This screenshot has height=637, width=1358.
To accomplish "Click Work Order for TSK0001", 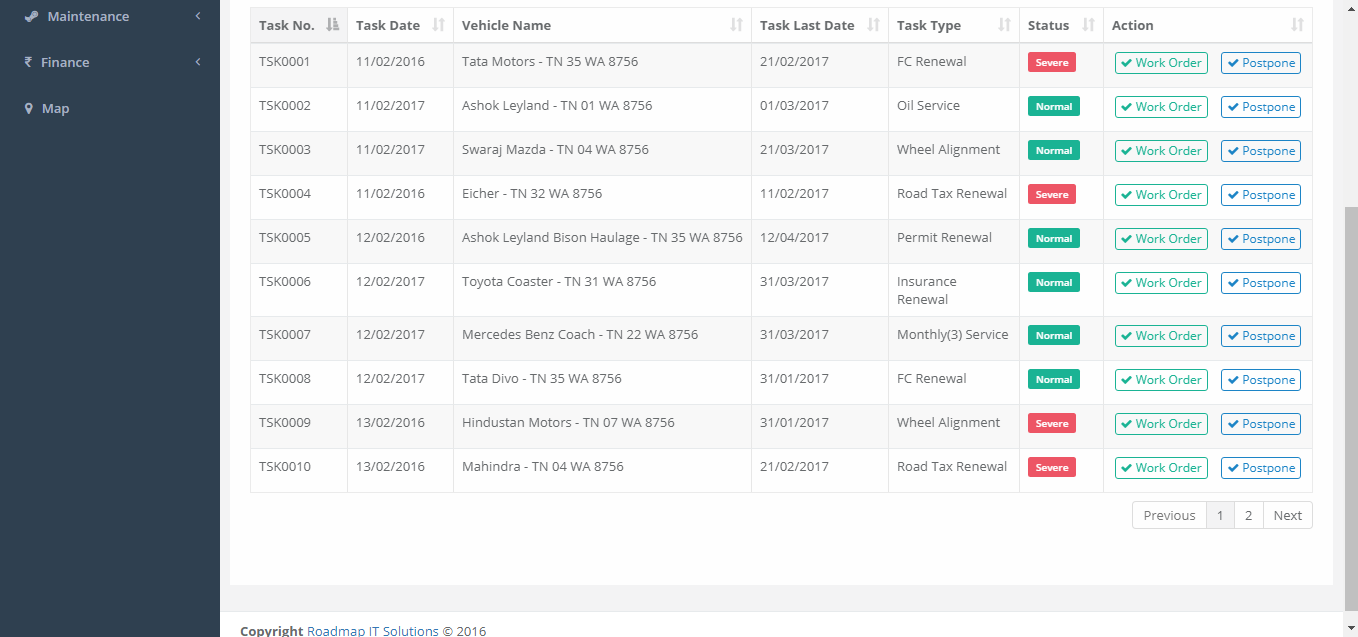I will click(1161, 63).
